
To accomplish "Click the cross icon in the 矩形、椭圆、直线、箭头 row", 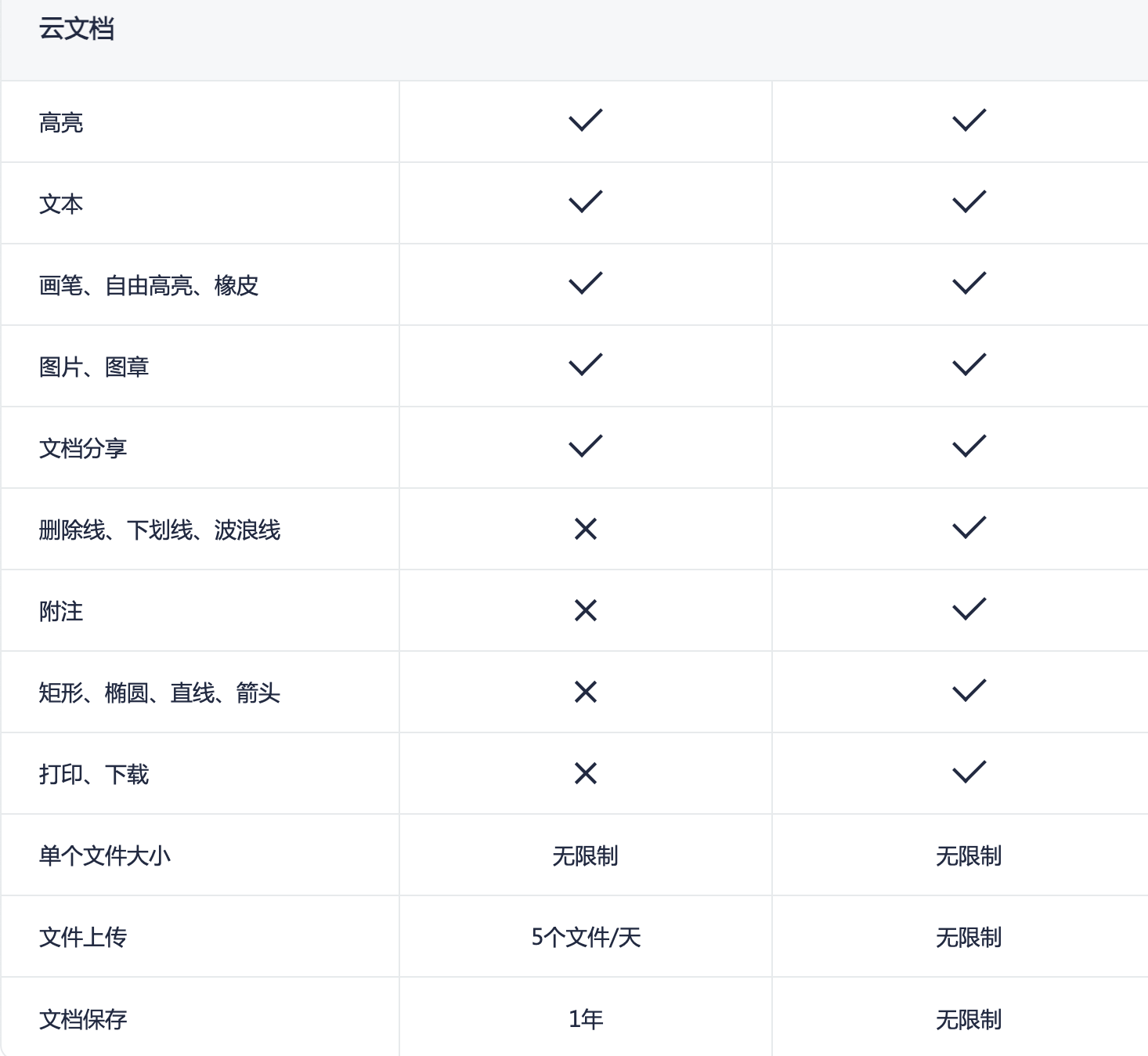I will tap(586, 692).
